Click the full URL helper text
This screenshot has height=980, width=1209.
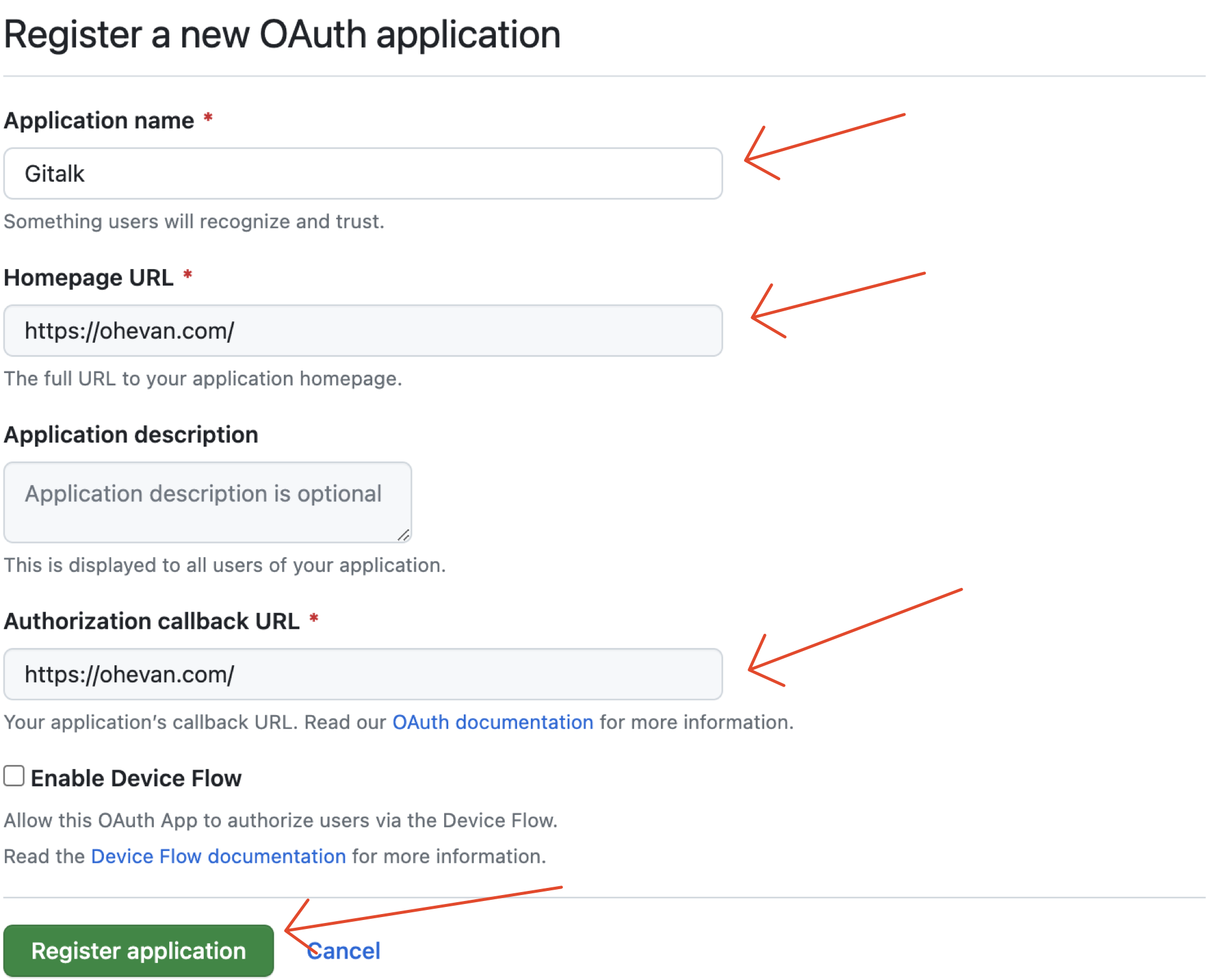point(203,378)
